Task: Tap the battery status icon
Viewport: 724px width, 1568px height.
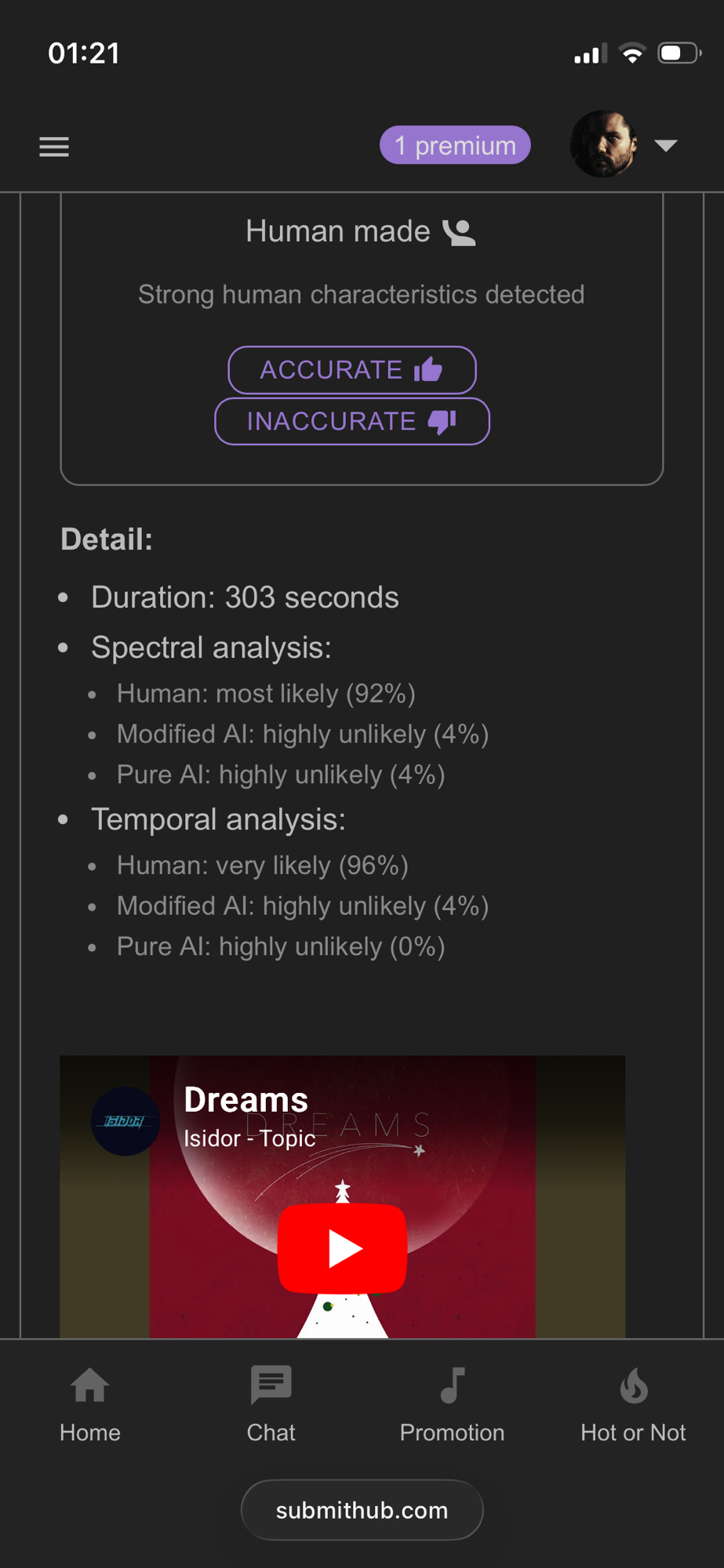Action: click(679, 53)
